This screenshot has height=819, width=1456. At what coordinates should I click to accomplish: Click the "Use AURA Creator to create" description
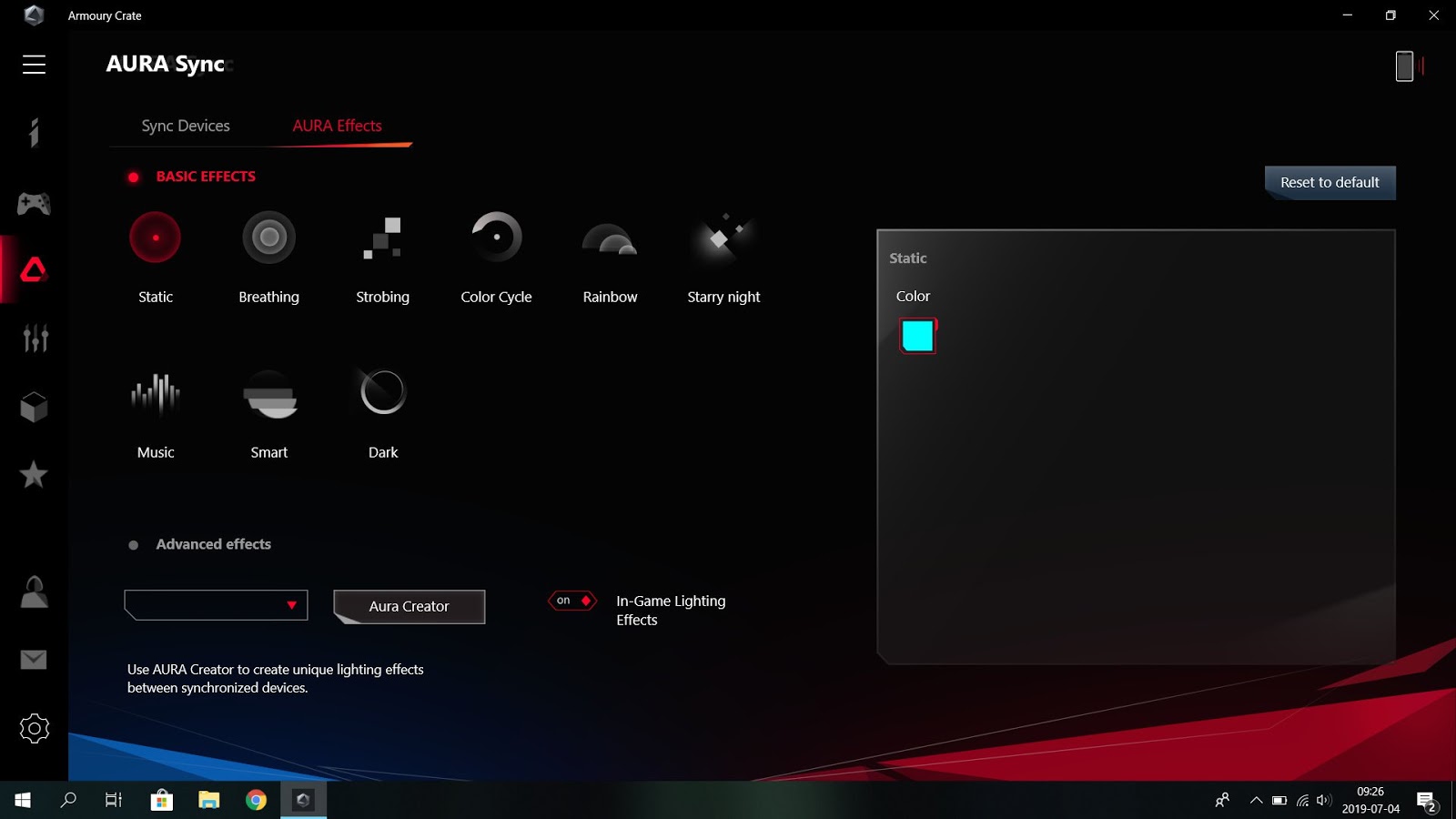(x=276, y=679)
